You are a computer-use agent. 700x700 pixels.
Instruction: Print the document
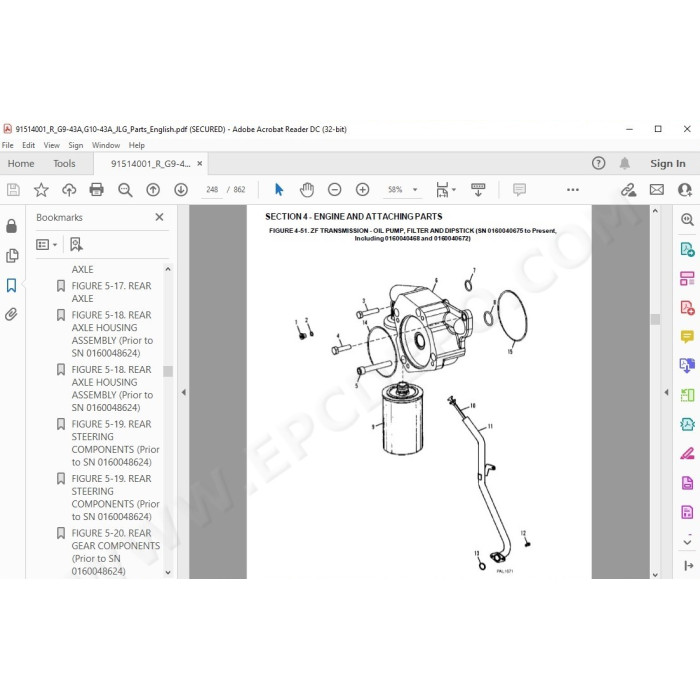pyautogui.click(x=96, y=190)
